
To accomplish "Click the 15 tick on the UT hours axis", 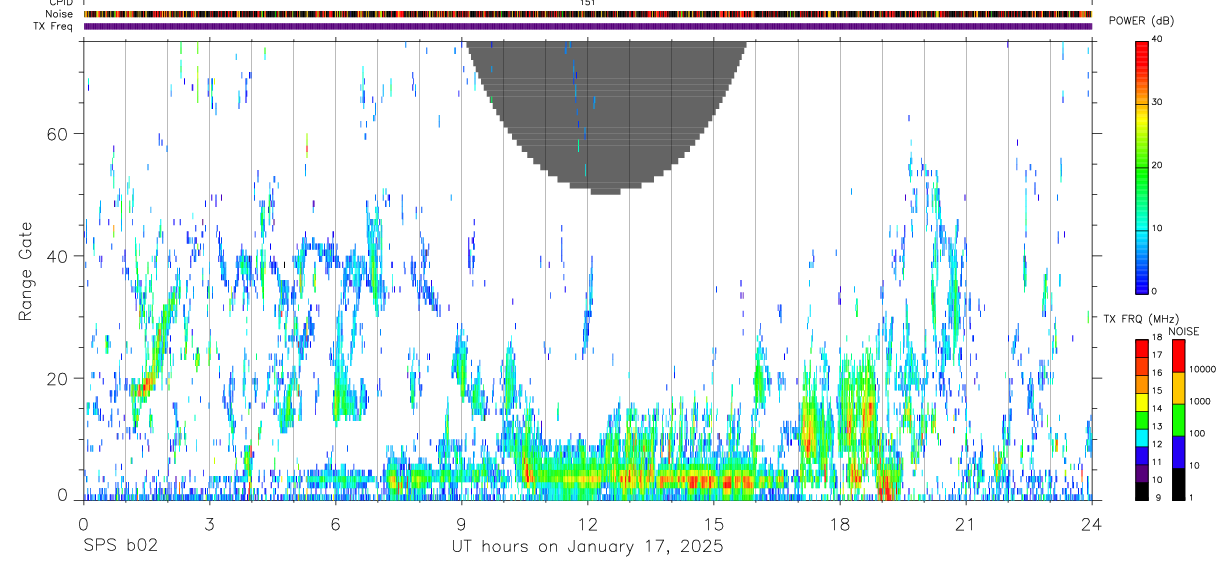I will 714,525.
